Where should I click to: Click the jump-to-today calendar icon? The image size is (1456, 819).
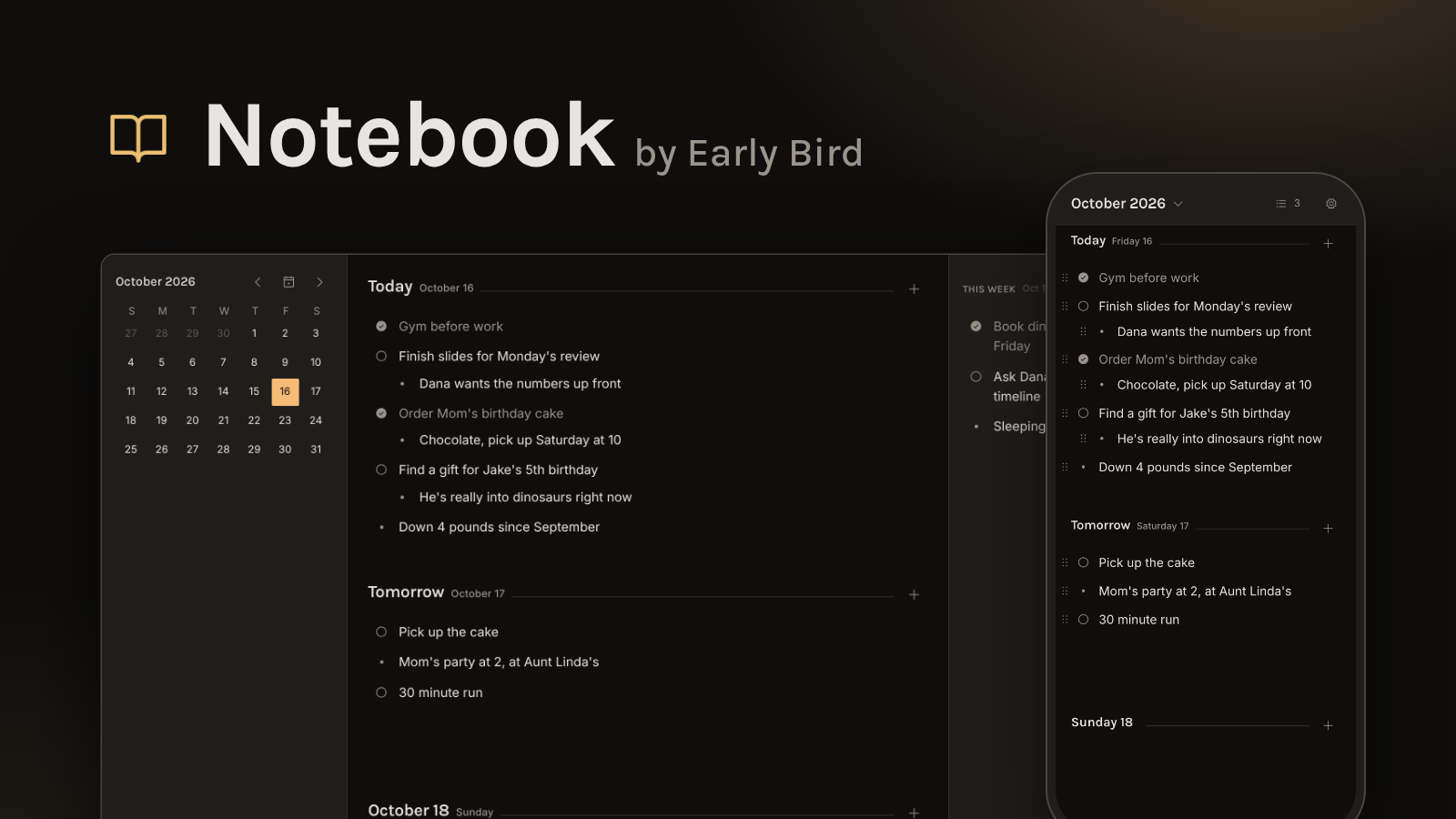click(x=288, y=282)
